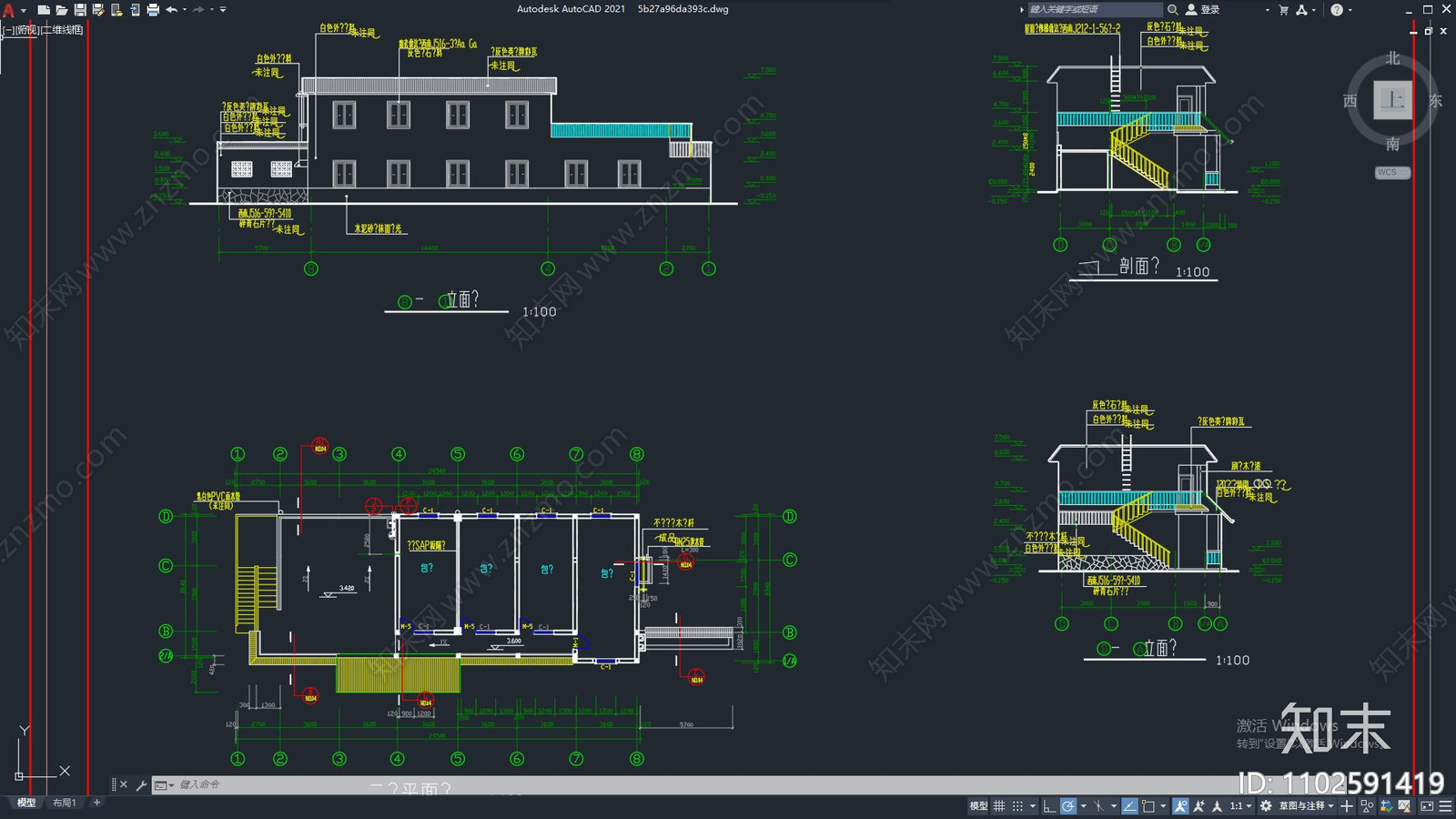Click the command line customize wrench icon
The height and width of the screenshot is (819, 1456).
[x=141, y=784]
